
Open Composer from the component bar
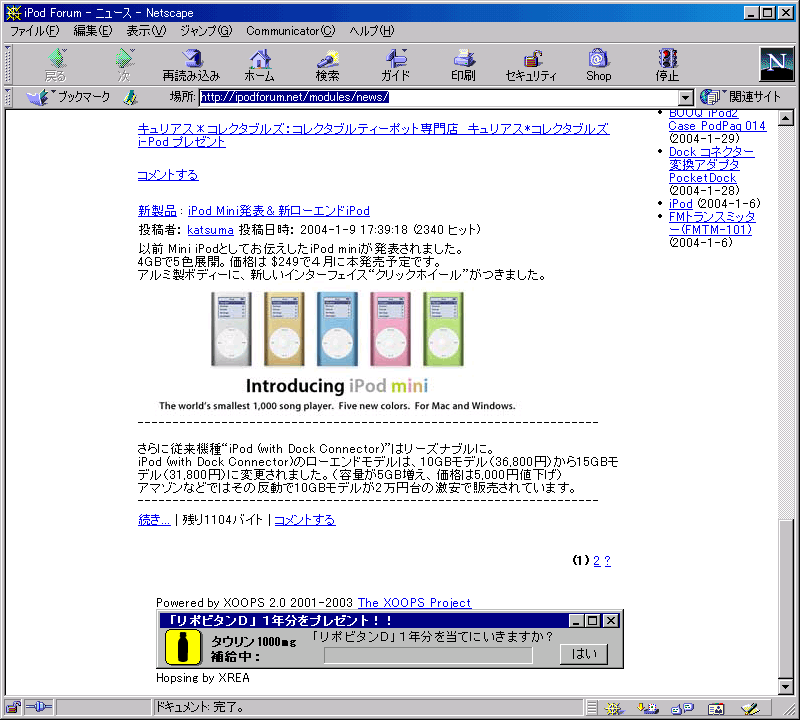pos(750,708)
